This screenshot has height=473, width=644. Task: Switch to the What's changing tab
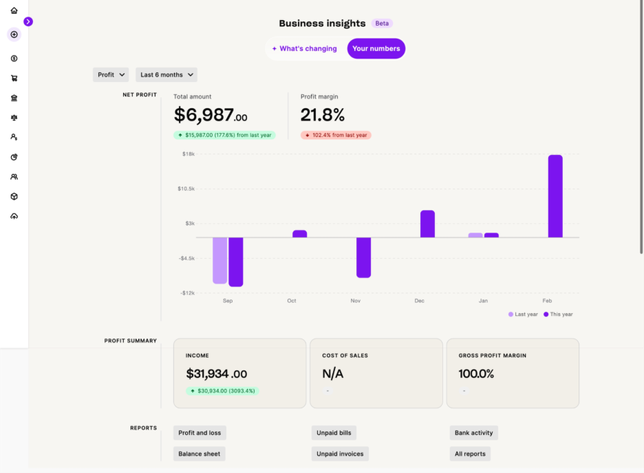(x=305, y=48)
